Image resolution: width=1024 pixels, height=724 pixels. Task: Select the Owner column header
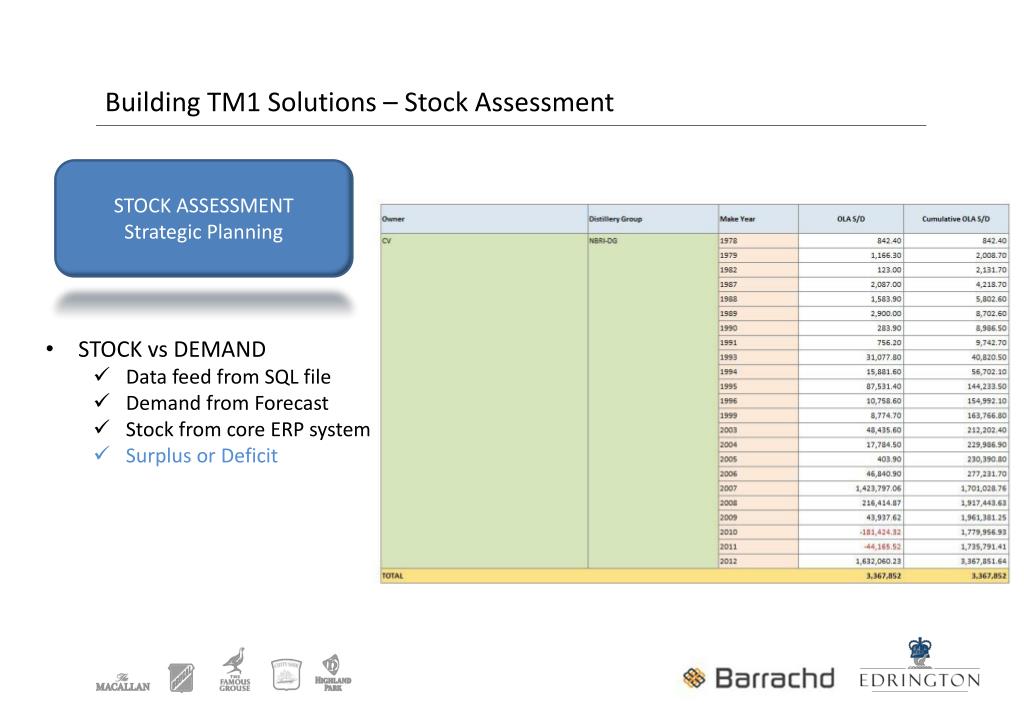coord(484,219)
